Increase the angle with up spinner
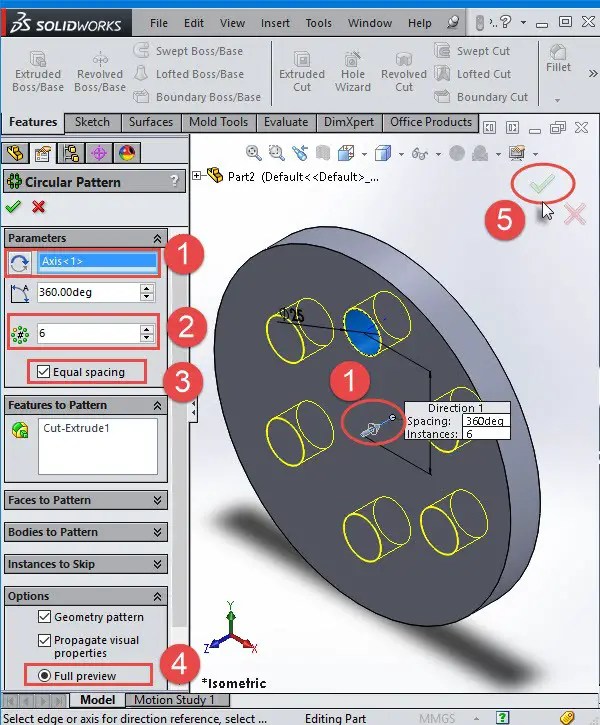The height and width of the screenshot is (725, 600). 147,288
